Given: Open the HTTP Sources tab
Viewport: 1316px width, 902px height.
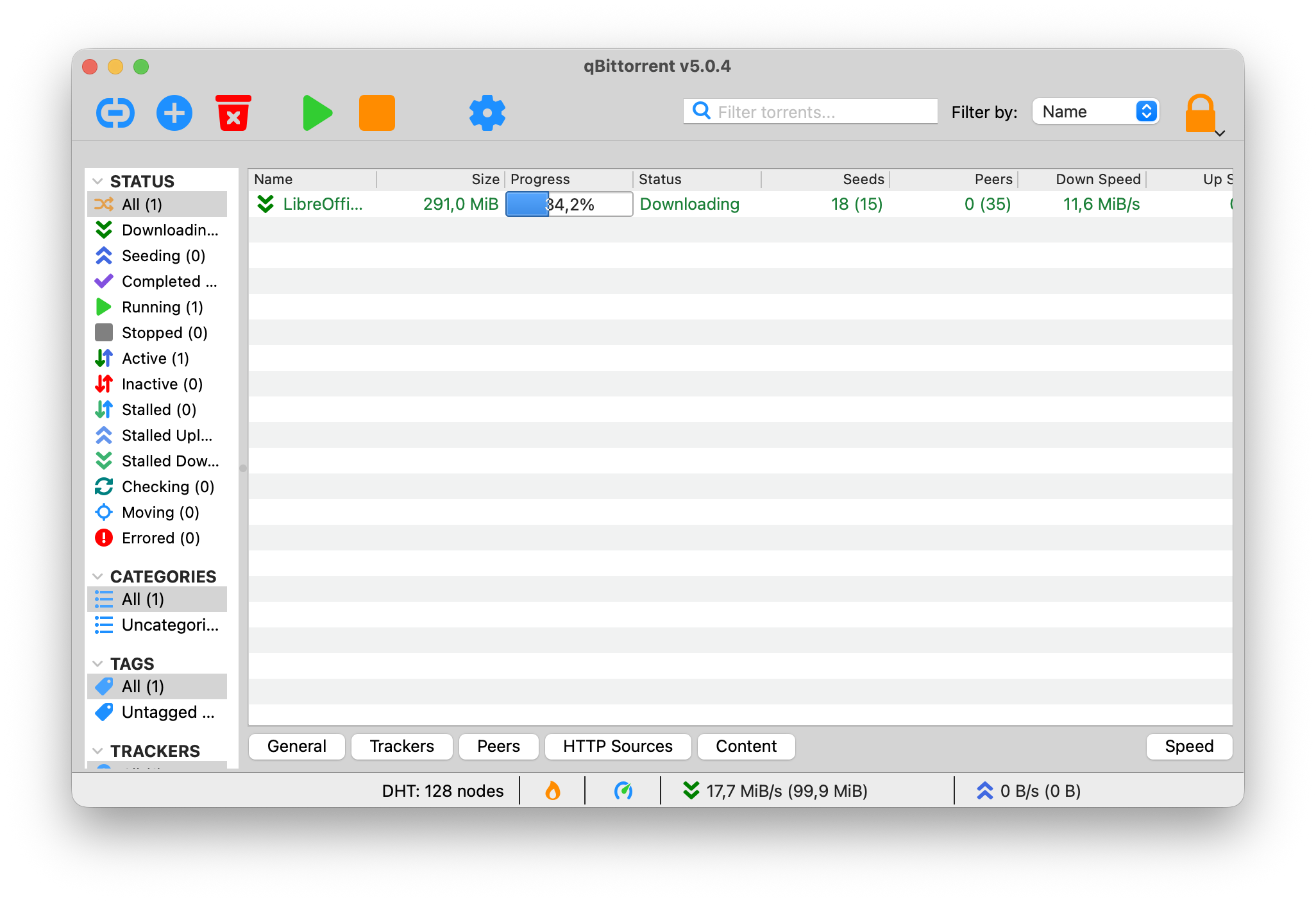Looking at the screenshot, I should [x=618, y=747].
